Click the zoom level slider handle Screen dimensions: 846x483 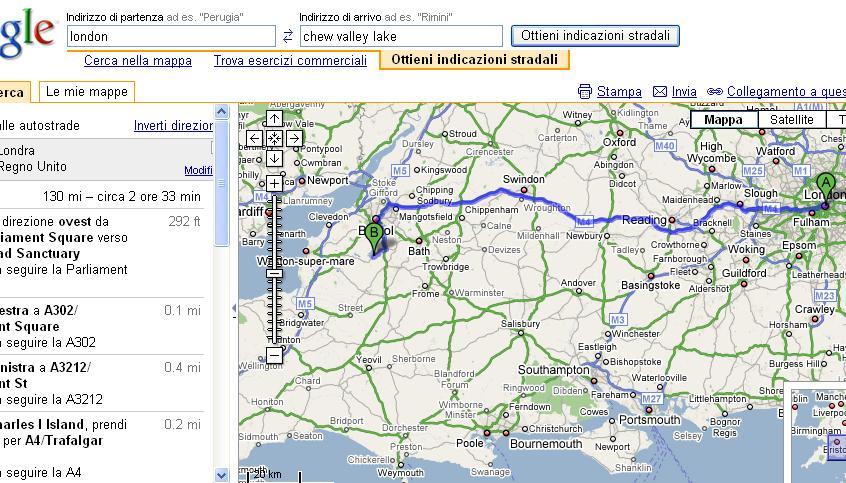pos(274,273)
